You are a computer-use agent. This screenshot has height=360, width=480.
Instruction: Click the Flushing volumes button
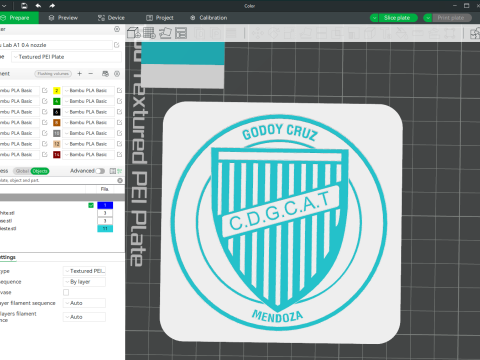53,74
